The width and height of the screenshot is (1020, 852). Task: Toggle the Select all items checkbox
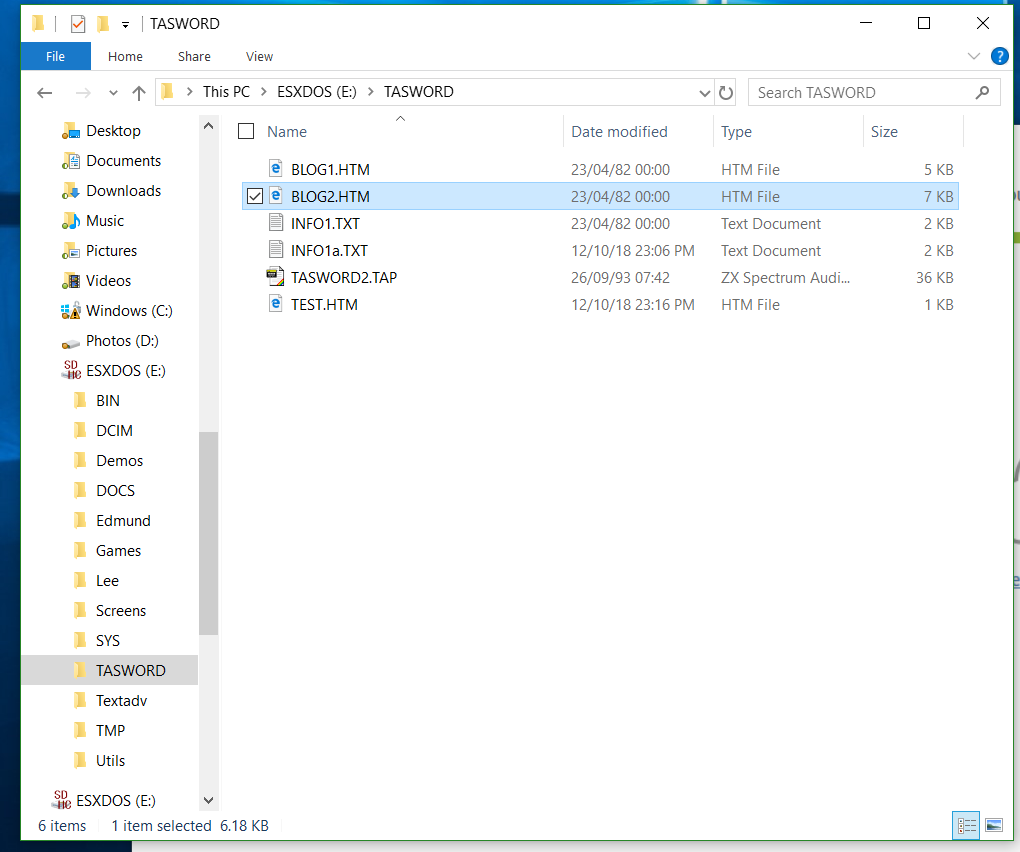click(x=246, y=131)
